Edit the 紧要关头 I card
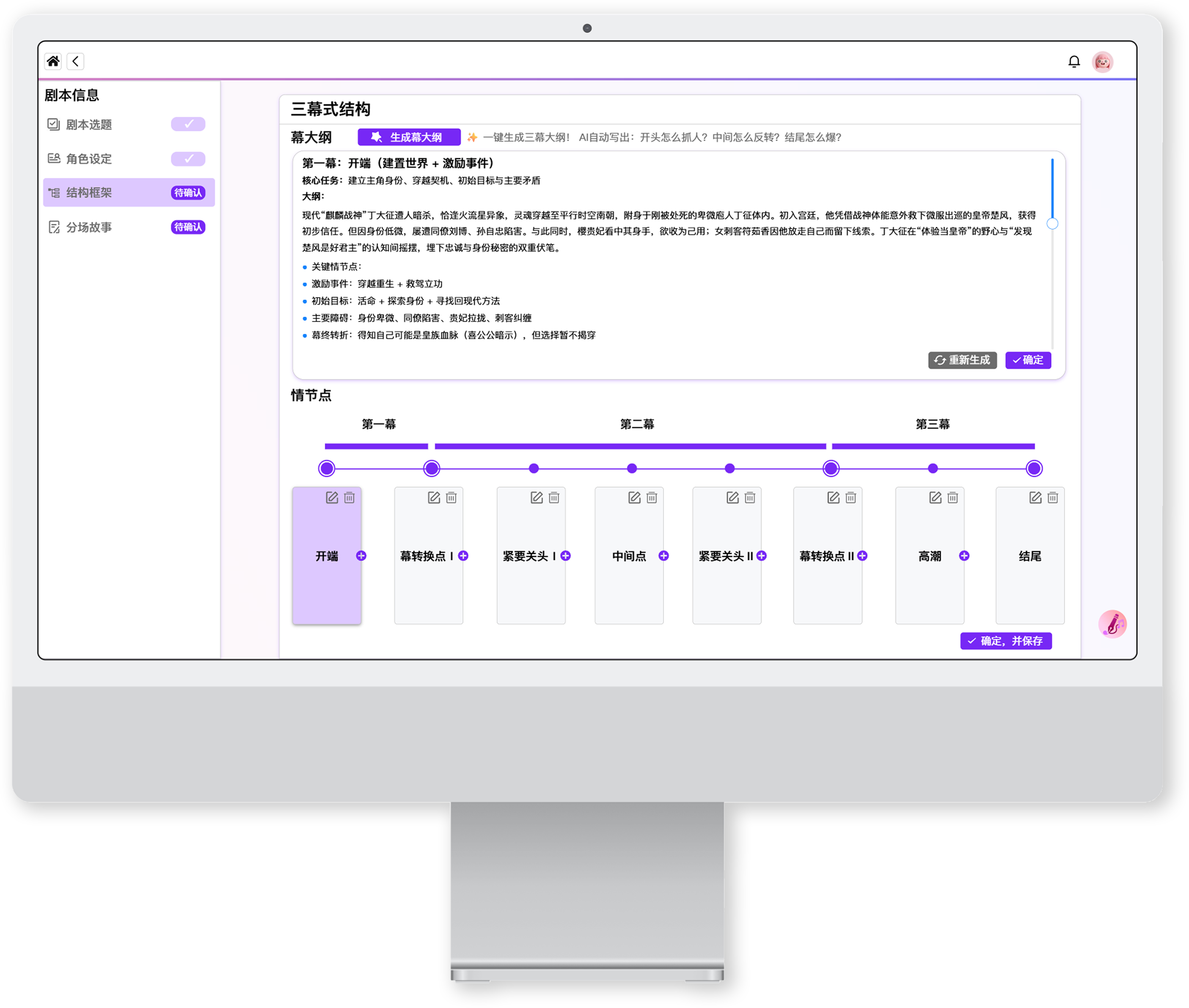The image size is (1189, 1008). (536, 498)
